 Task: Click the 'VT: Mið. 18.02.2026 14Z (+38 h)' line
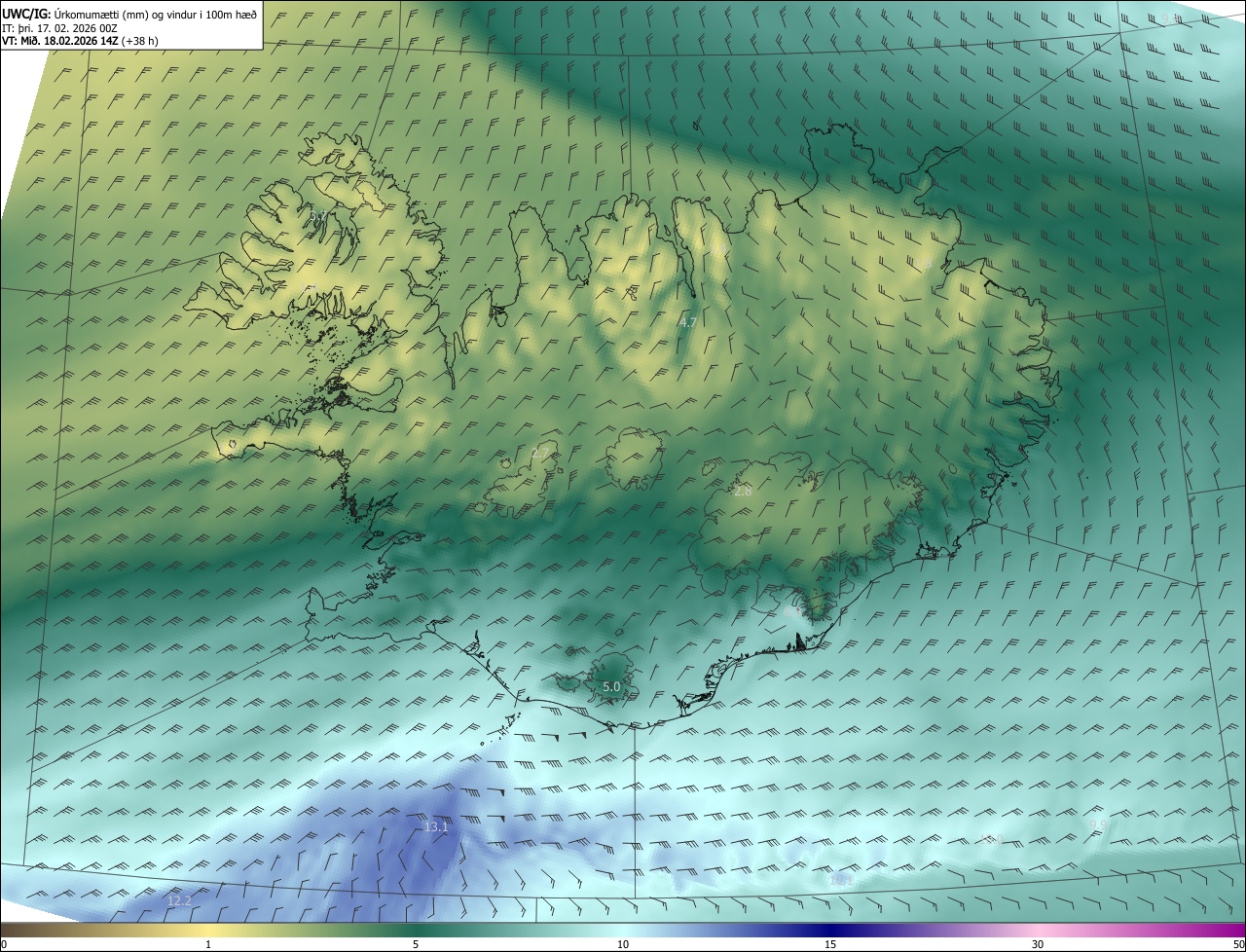(80, 40)
